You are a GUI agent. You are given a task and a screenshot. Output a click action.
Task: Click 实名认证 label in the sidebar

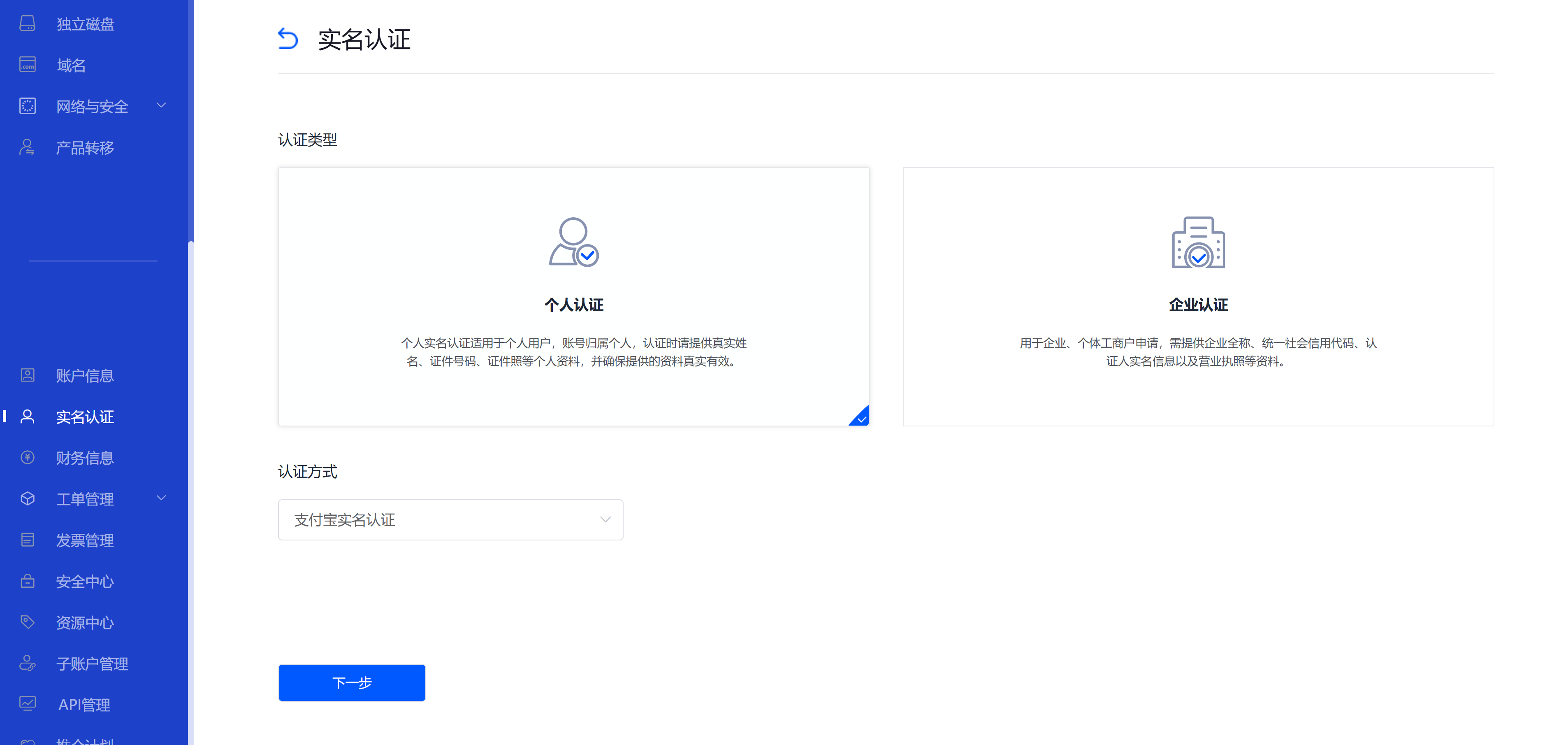click(x=85, y=417)
